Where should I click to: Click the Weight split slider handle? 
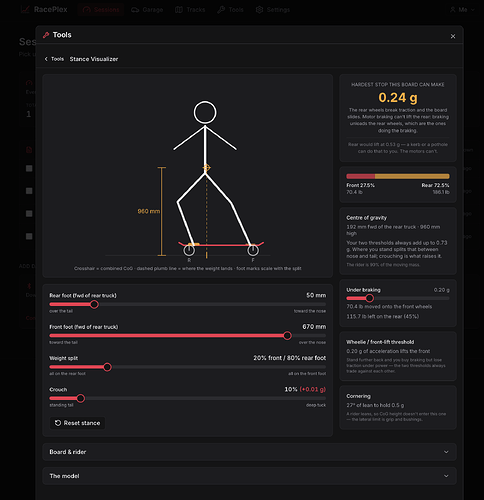pyautogui.click(x=107, y=367)
